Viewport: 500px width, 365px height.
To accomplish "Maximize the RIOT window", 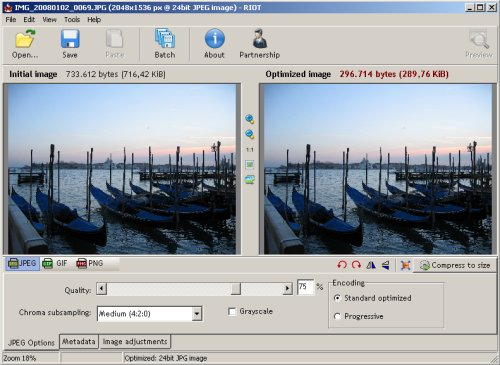I will [x=480, y=7].
